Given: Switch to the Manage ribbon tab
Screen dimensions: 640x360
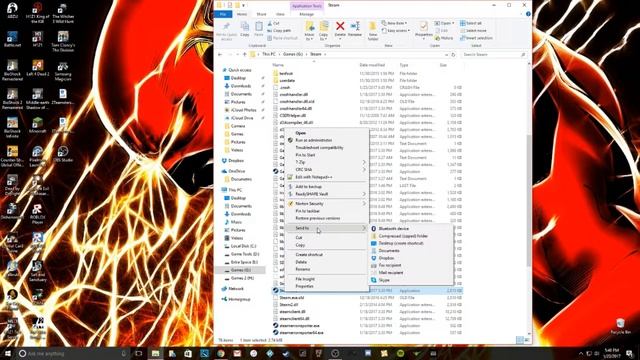Looking at the screenshot, I should [307, 14].
